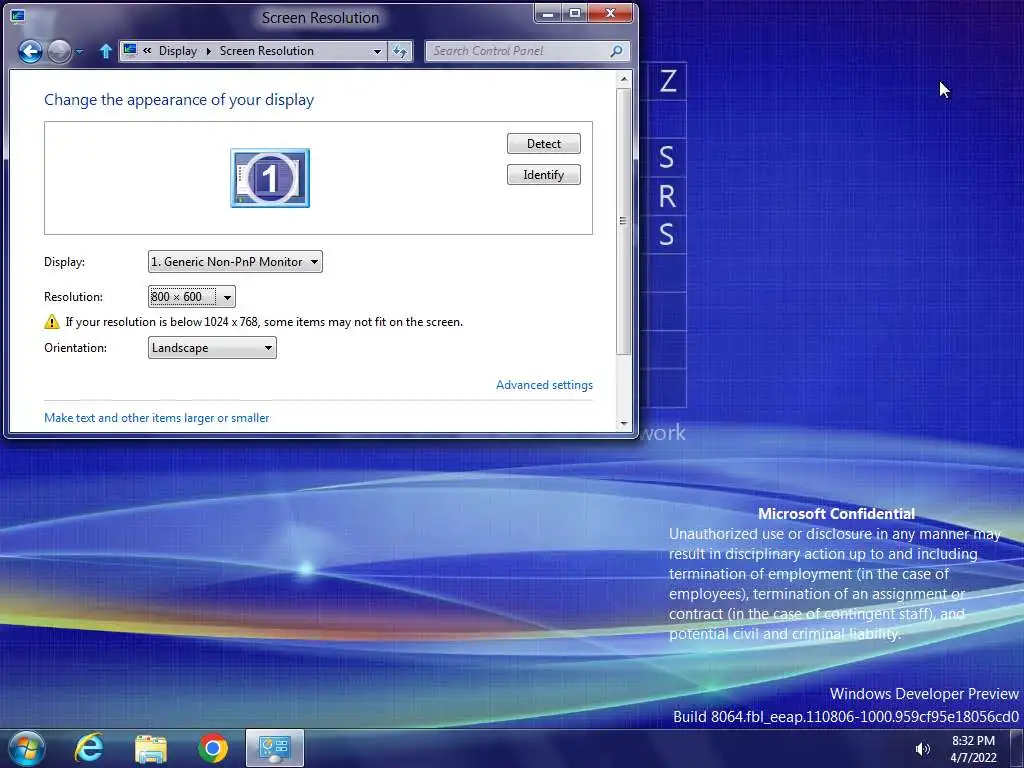Screen dimensions: 1024x768
Task: Select the monitor 1 thumbnail
Action: coord(270,178)
